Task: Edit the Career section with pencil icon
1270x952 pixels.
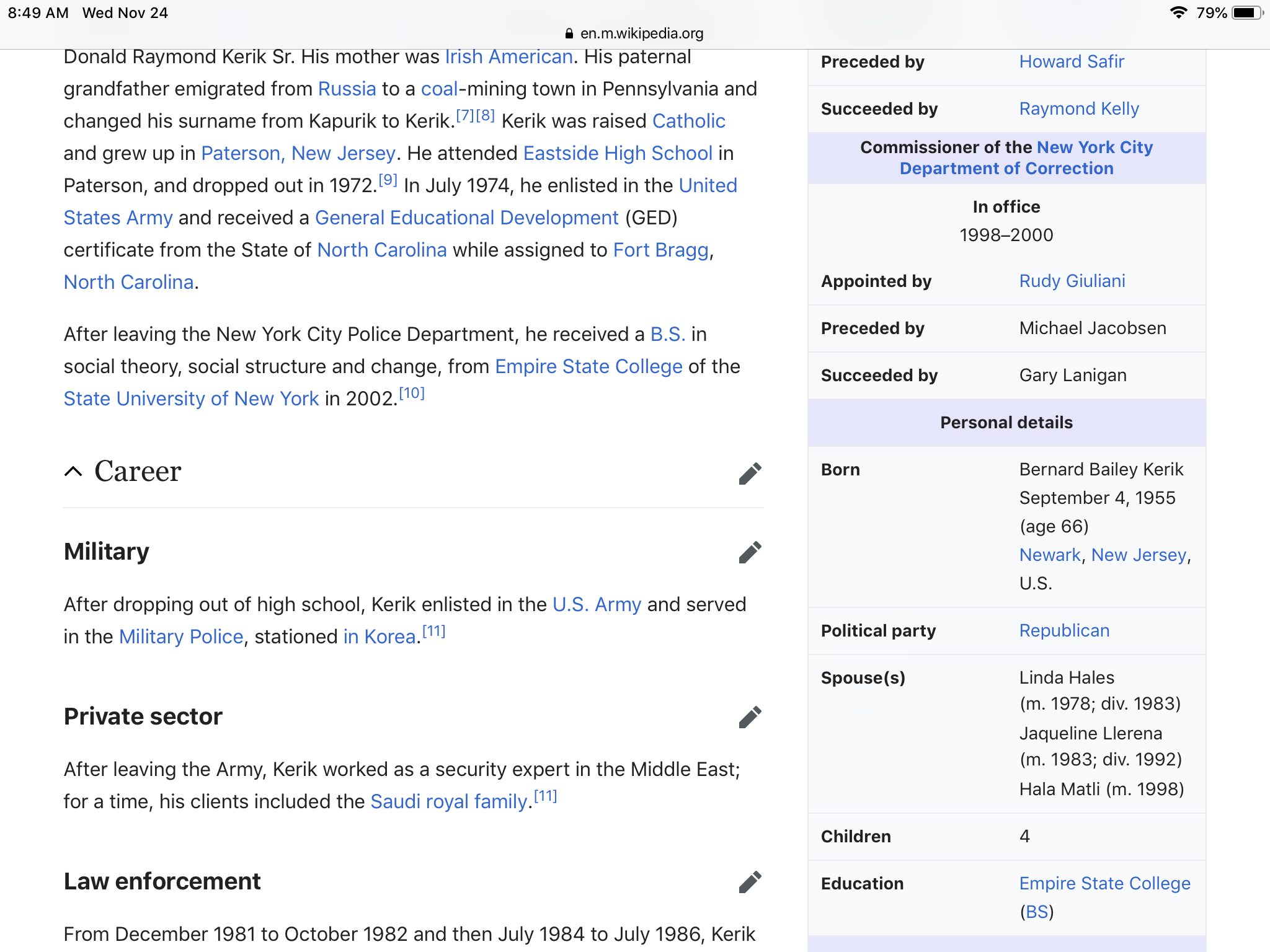Action: pyautogui.click(x=750, y=473)
